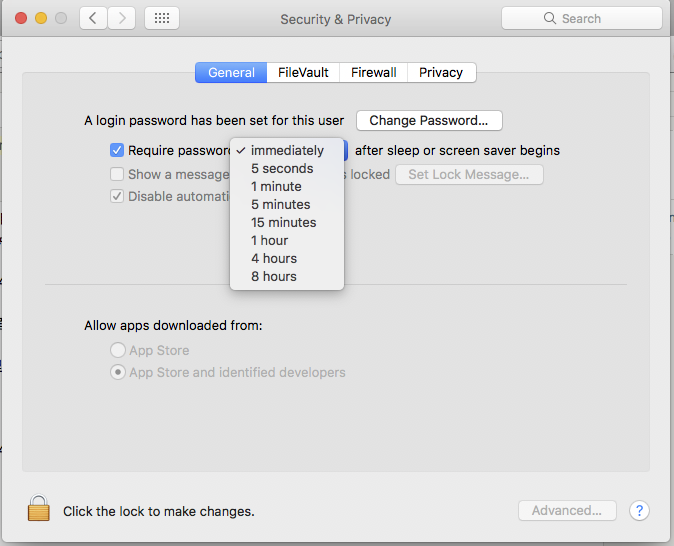Click the 'Click the lock to make changes.' text
Viewport: 674px width, 546px height.
pyautogui.click(x=159, y=511)
